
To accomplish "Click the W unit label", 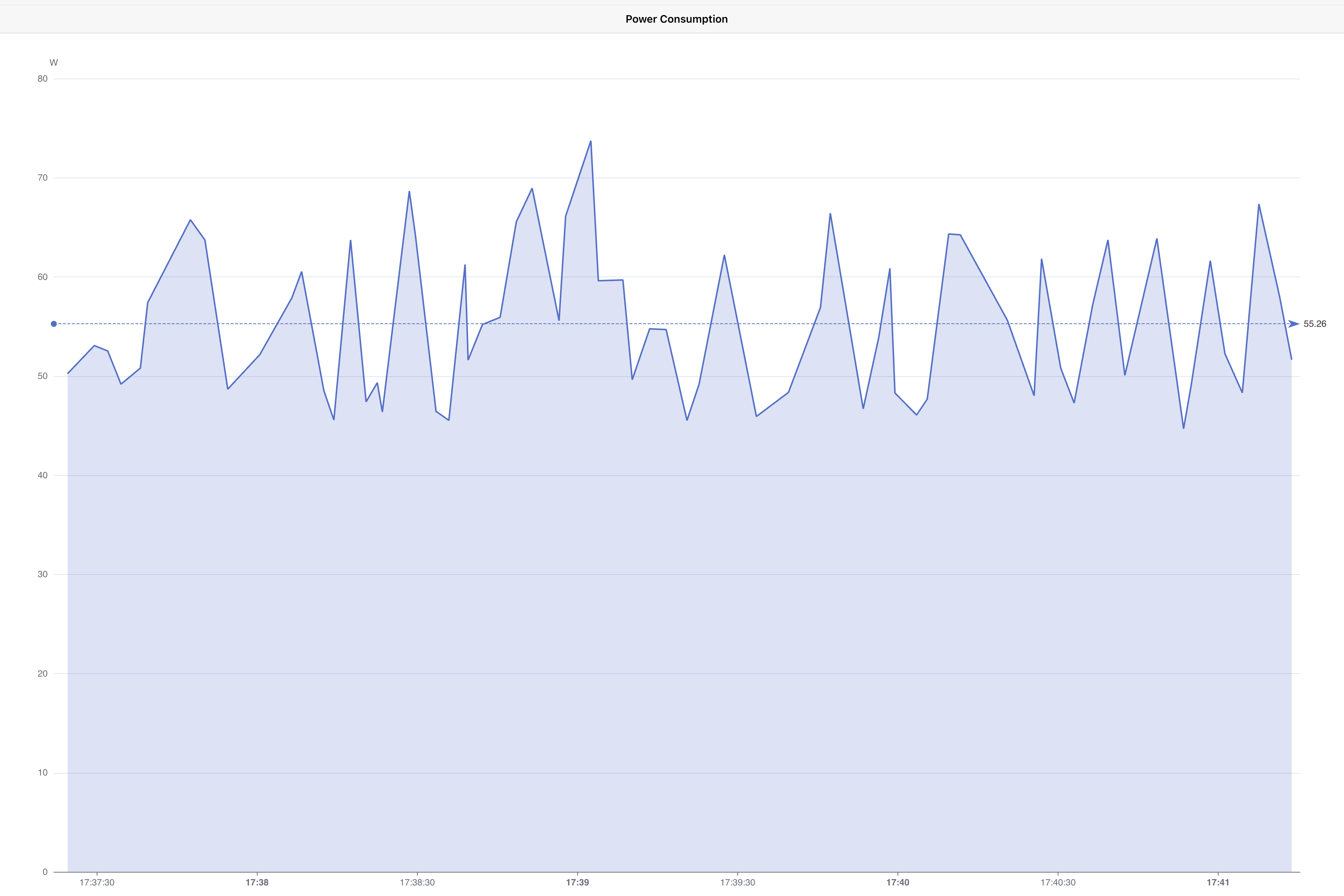I will coord(54,63).
